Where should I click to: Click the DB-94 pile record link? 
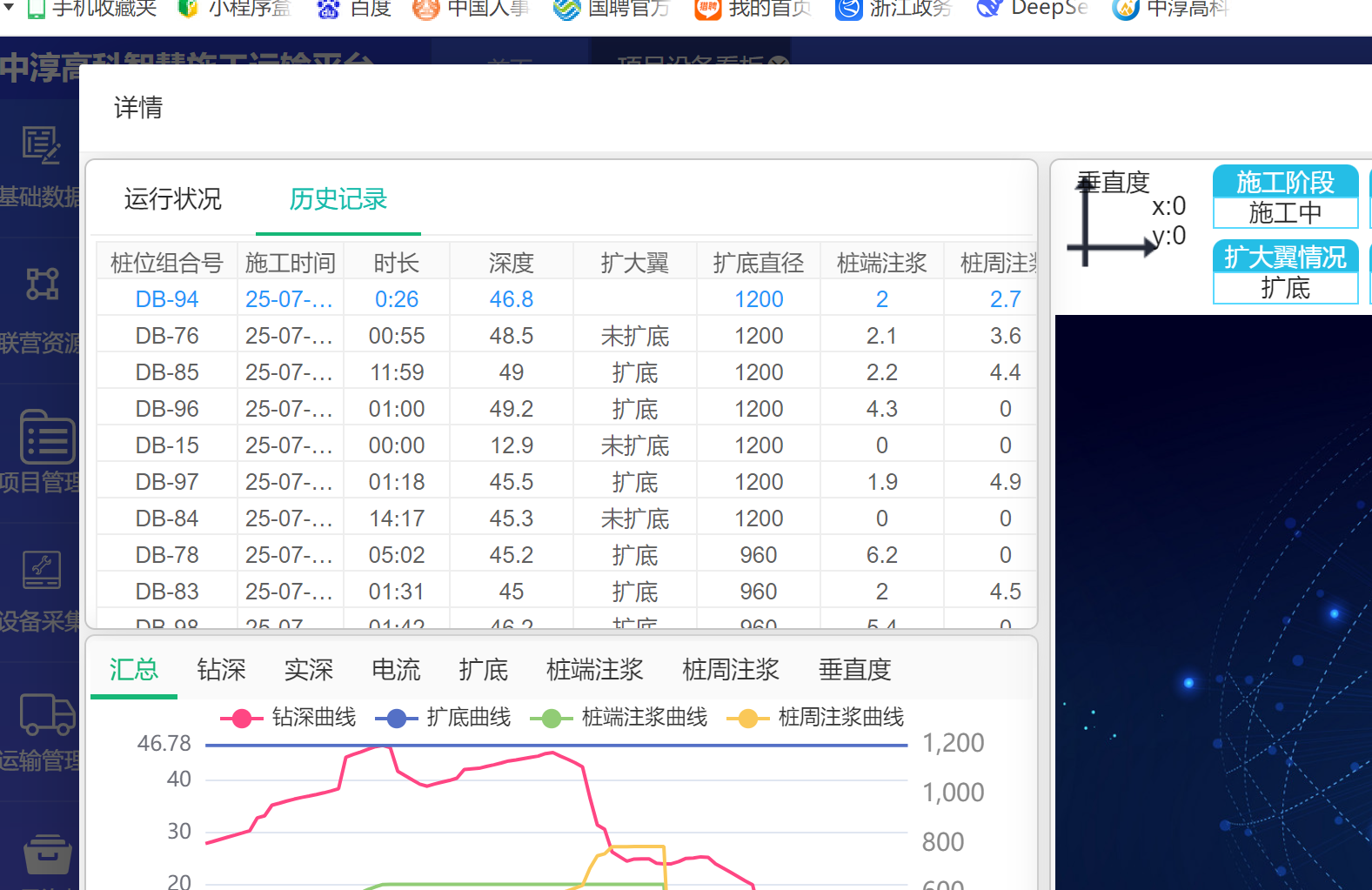click(x=167, y=299)
